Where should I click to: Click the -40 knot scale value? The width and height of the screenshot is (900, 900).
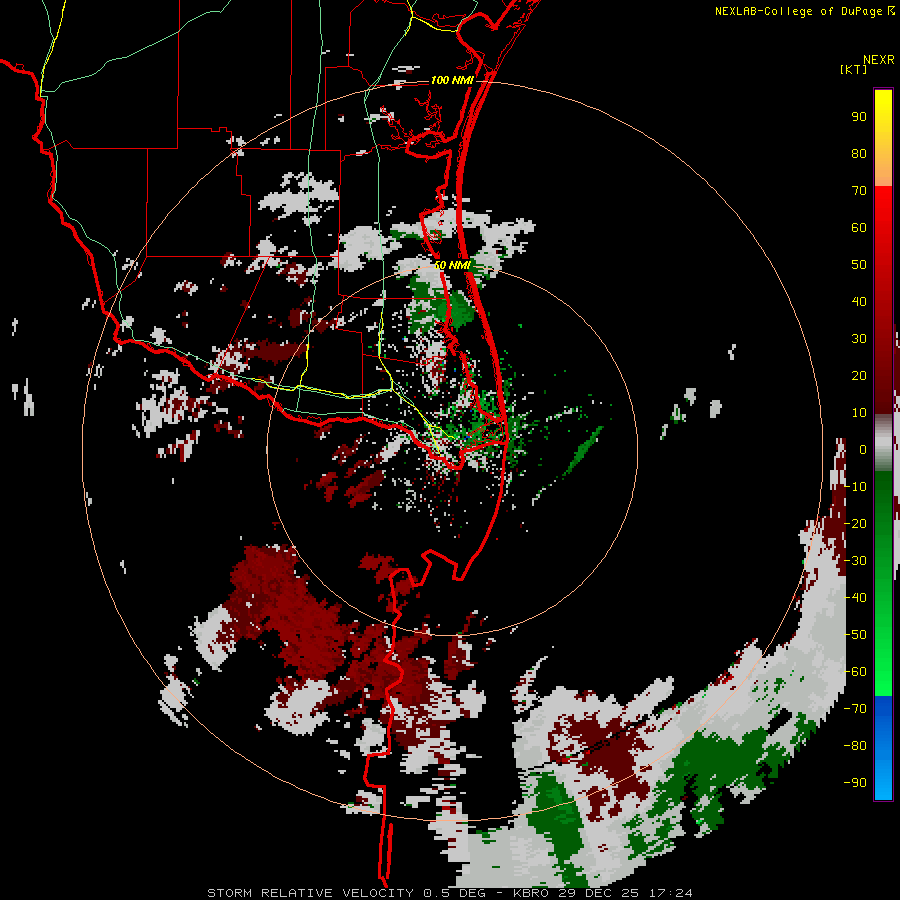point(855,598)
